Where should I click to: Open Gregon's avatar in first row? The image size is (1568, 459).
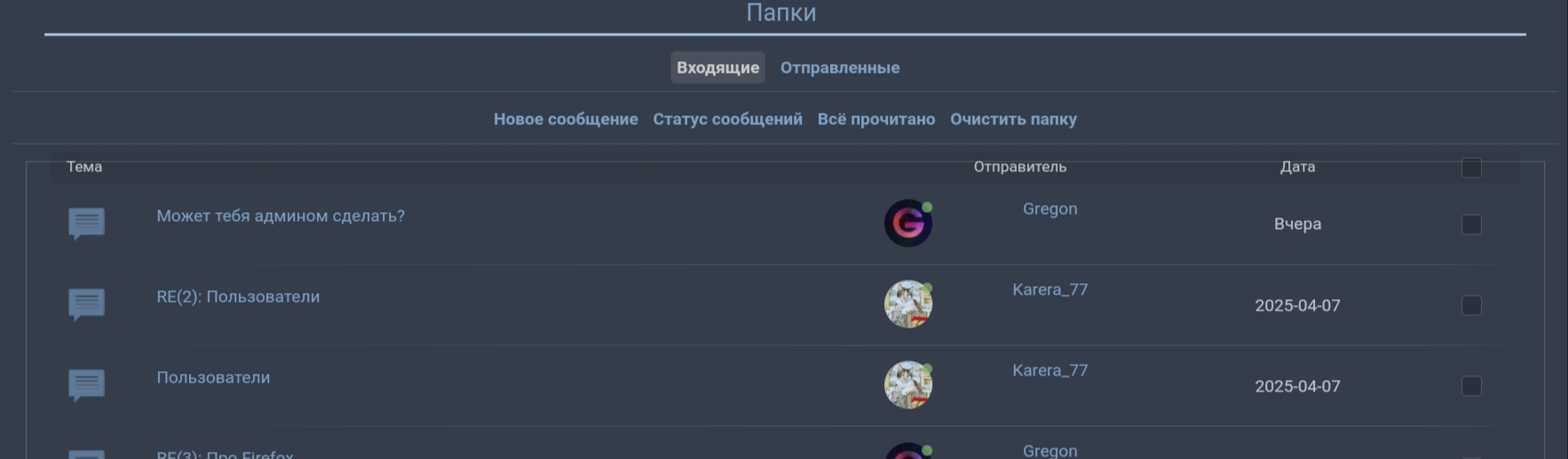coord(907,223)
